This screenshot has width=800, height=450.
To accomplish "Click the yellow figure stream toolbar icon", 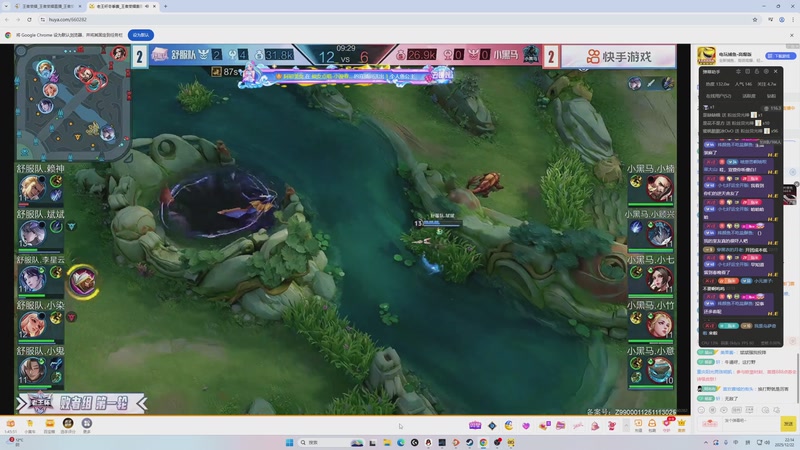I will [x=30, y=423].
